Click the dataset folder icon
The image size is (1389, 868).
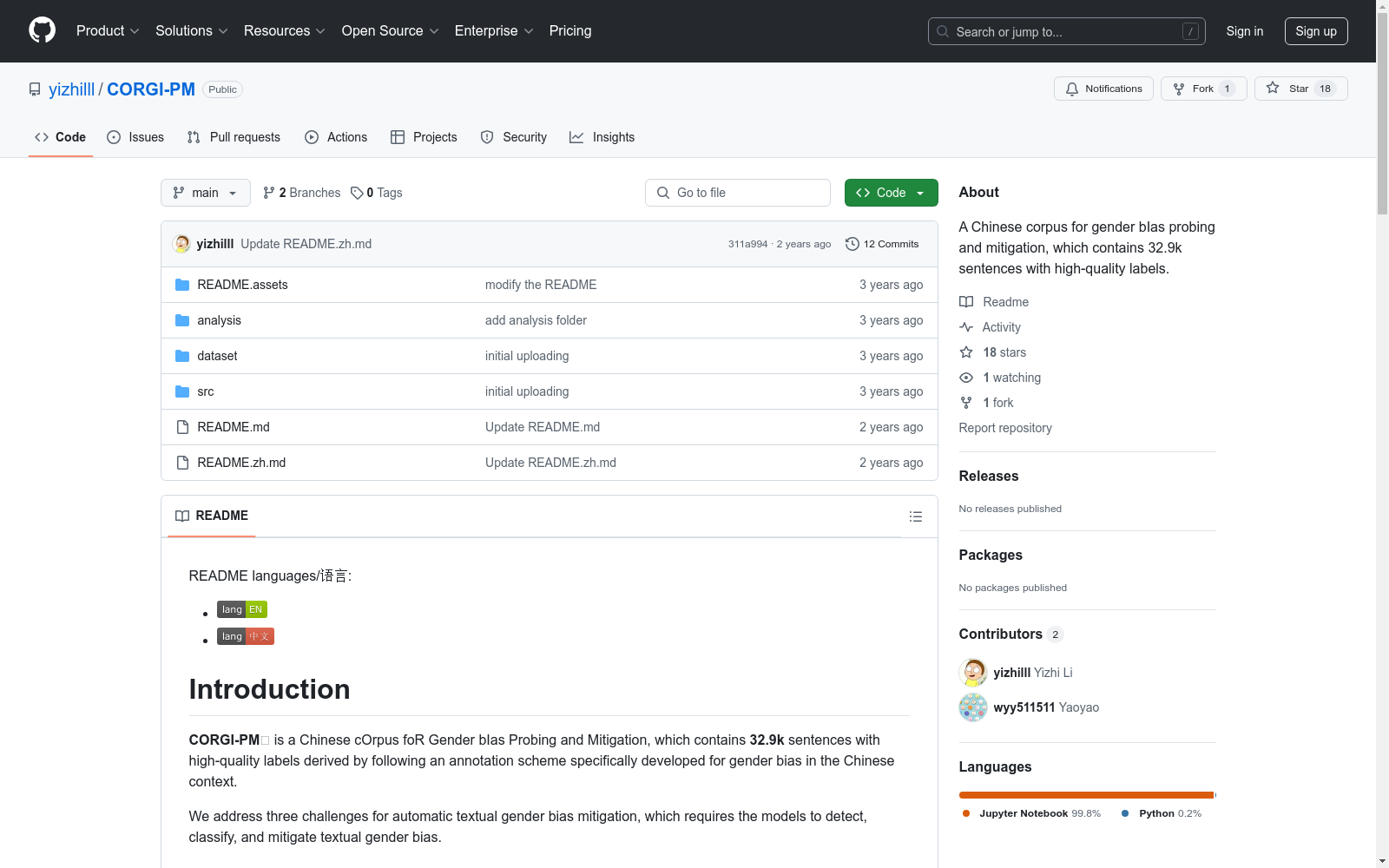click(182, 356)
